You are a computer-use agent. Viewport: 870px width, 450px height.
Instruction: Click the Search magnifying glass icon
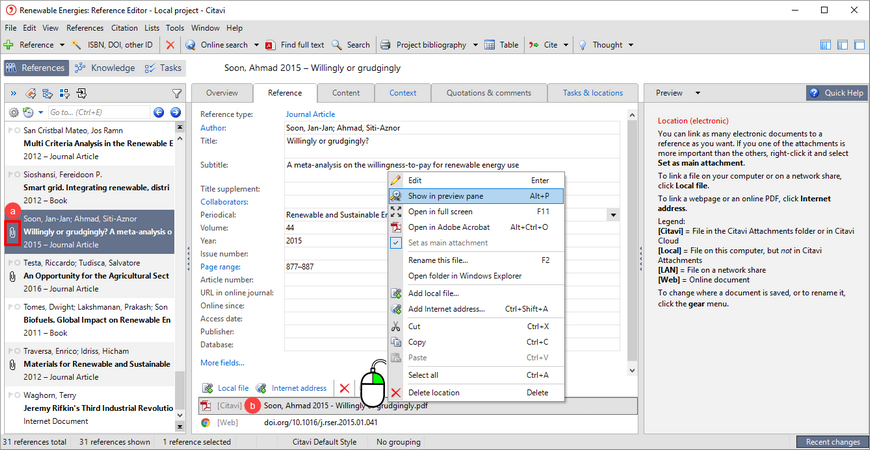click(x=336, y=45)
